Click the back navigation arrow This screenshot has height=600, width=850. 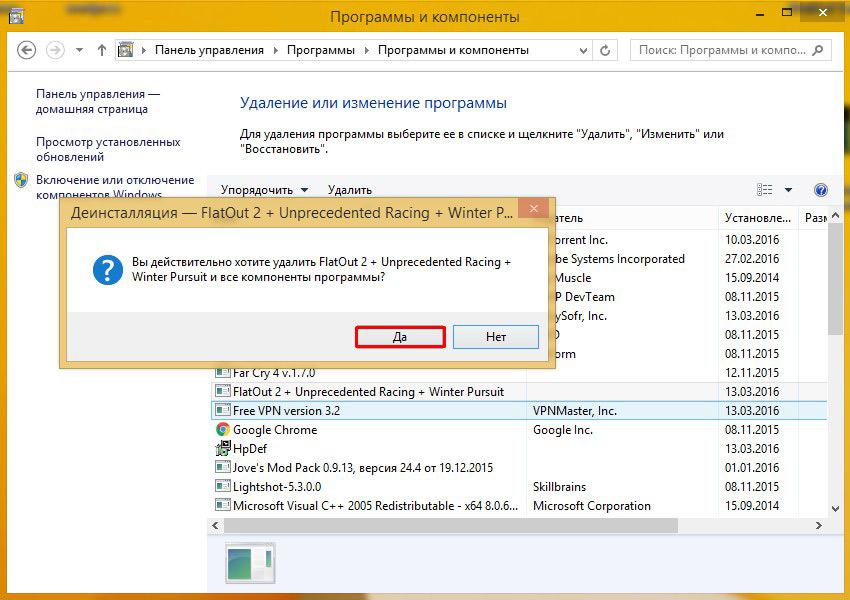pyautogui.click(x=27, y=50)
